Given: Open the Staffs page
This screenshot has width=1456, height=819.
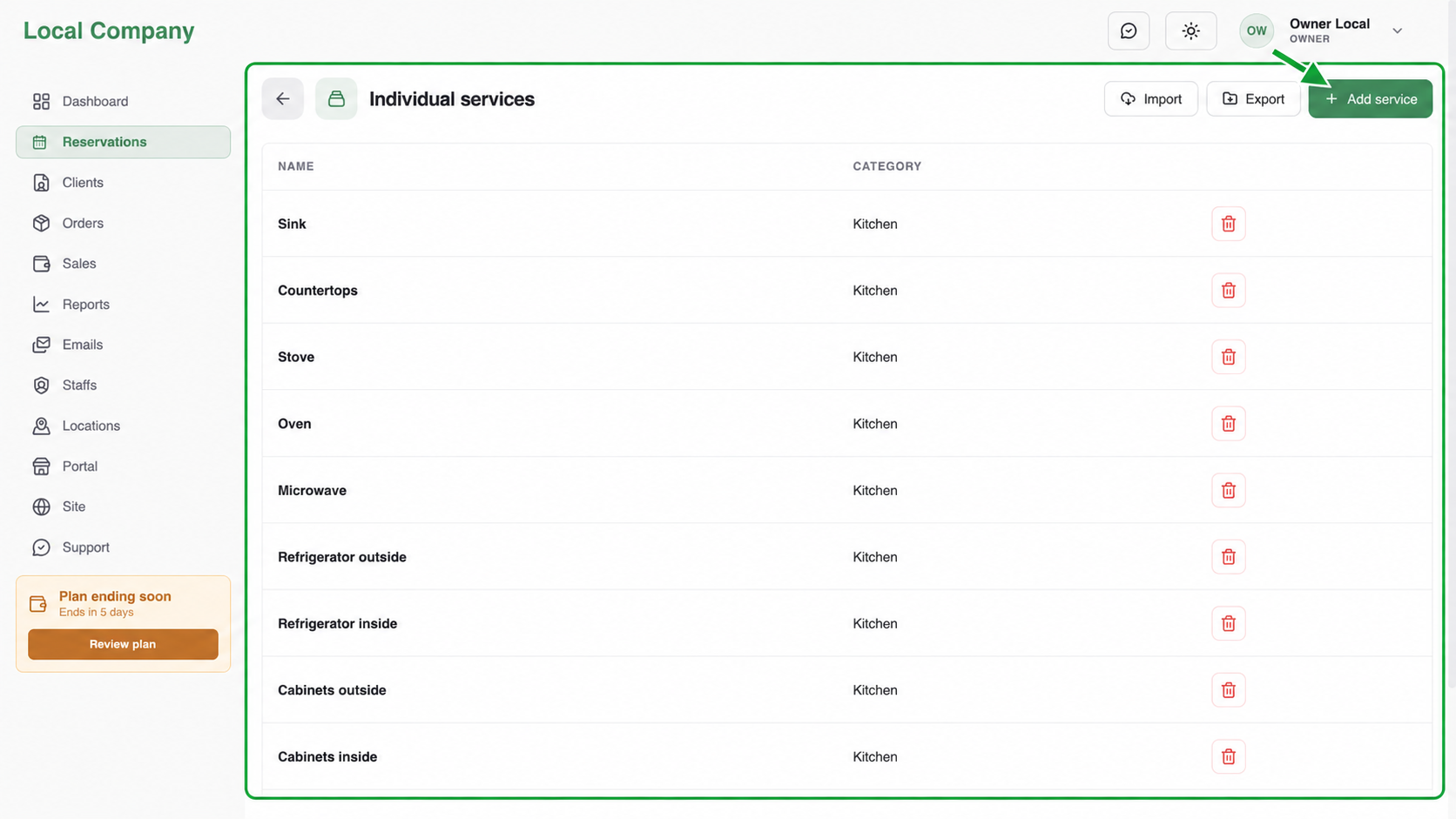Looking at the screenshot, I should 123,386.
